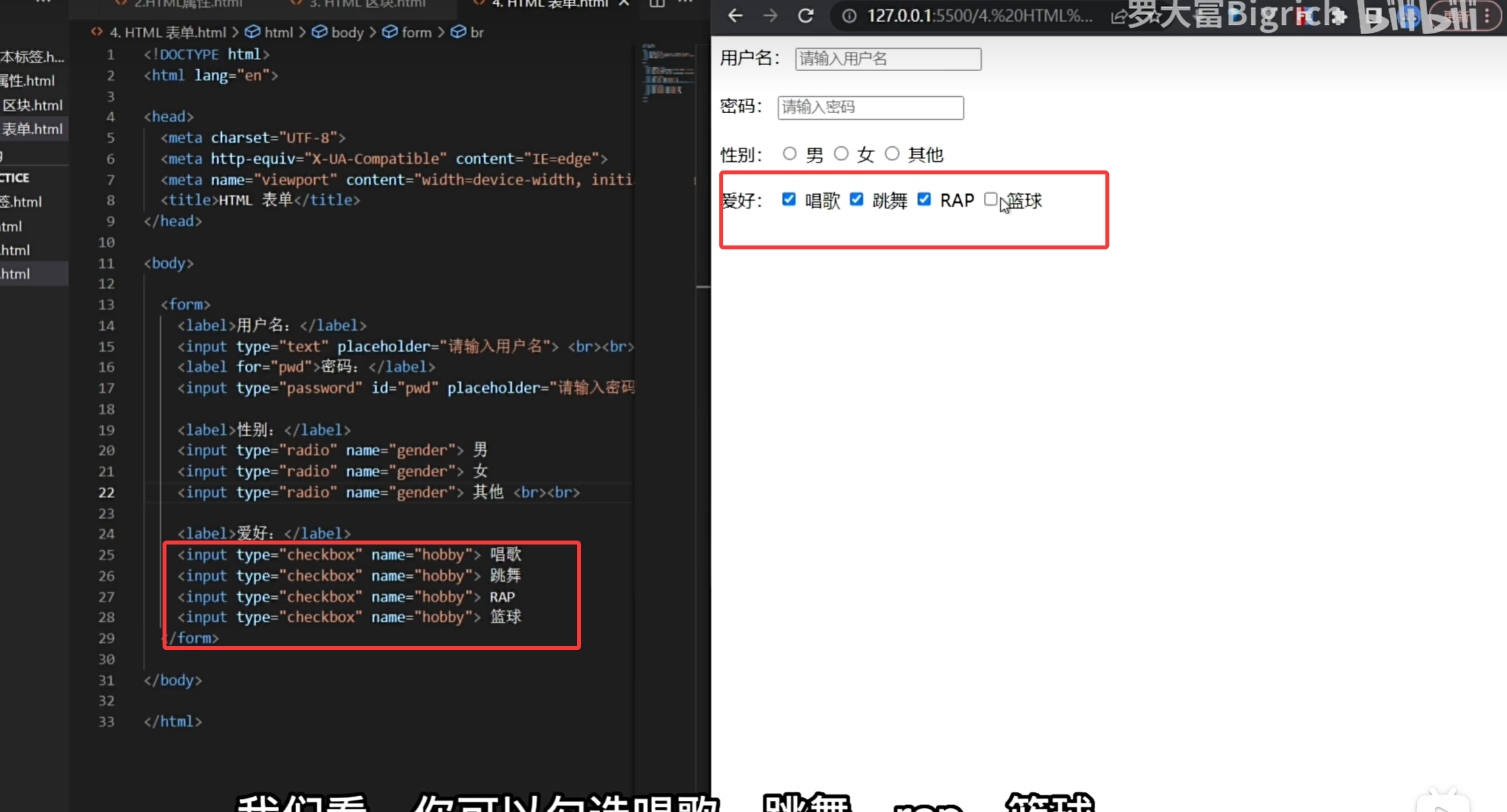Reload the page in browser
Image resolution: width=1507 pixels, height=812 pixels.
[x=805, y=16]
